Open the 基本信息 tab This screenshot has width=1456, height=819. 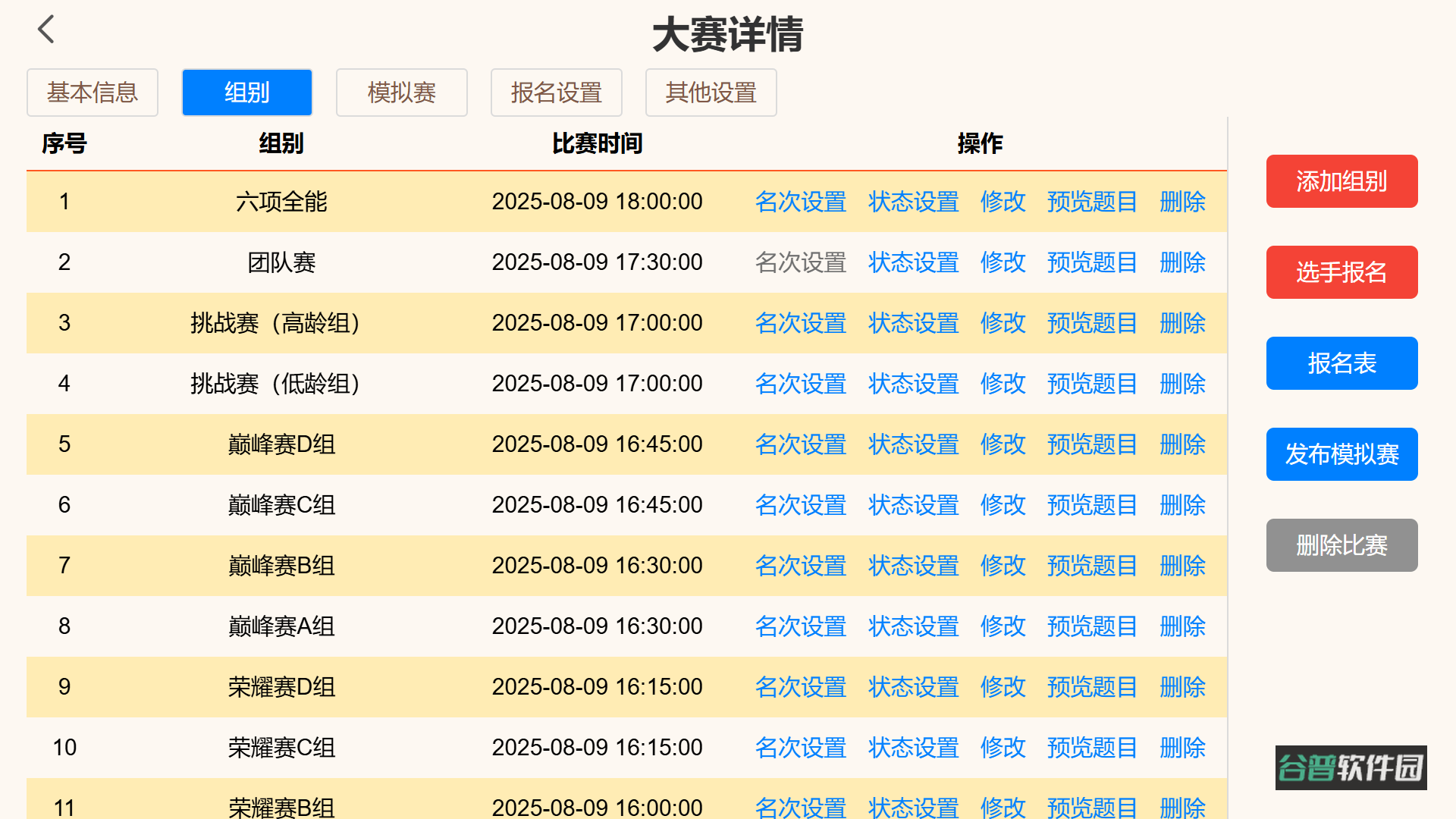(x=93, y=93)
